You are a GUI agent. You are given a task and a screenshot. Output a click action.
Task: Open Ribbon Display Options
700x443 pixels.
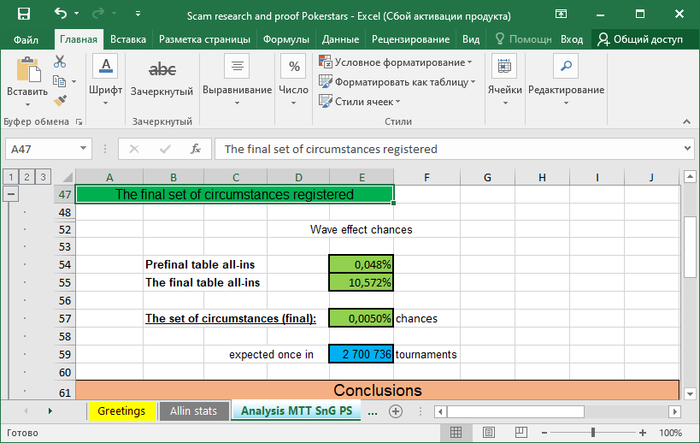pyautogui.click(x=561, y=14)
